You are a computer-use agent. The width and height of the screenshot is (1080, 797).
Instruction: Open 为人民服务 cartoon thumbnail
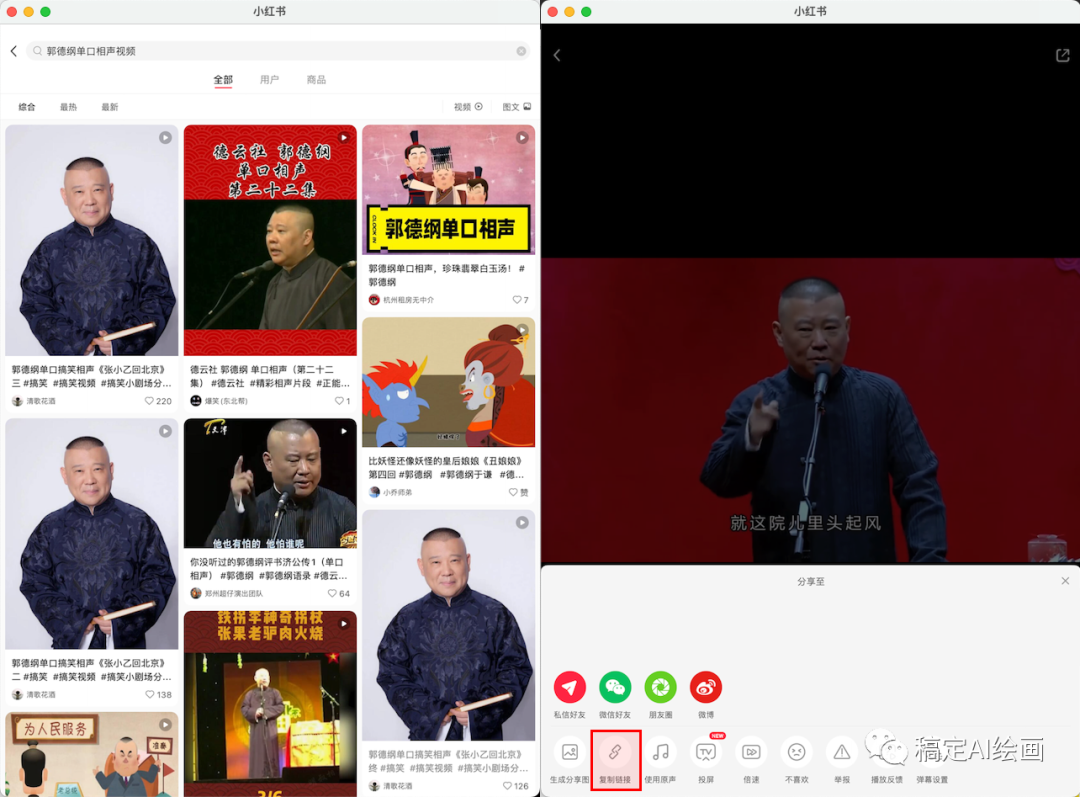click(x=92, y=754)
